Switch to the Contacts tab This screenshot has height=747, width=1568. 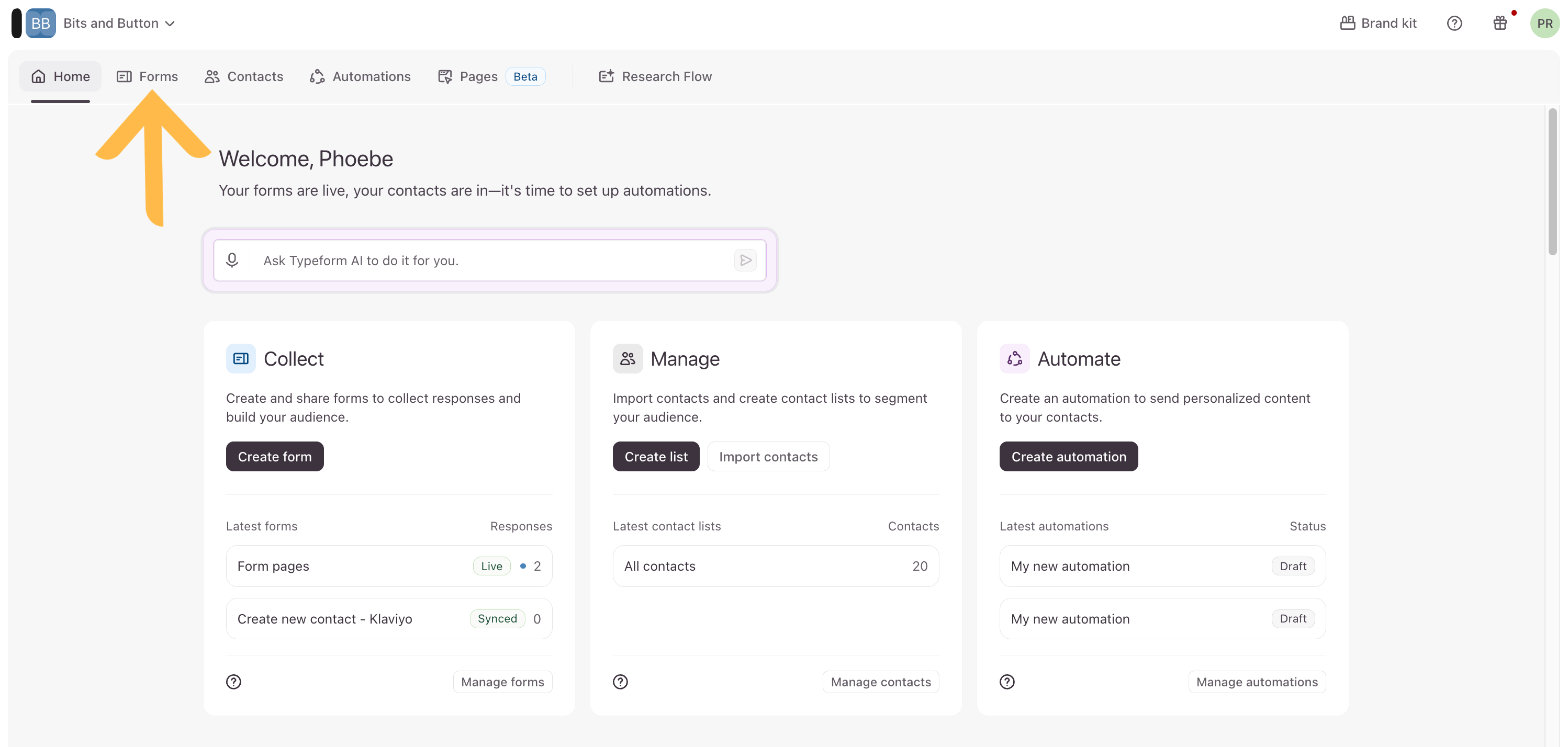[x=244, y=76]
